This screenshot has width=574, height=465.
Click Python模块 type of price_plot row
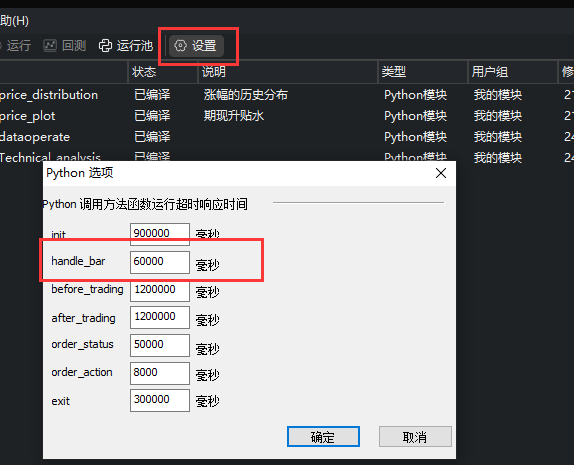click(x=415, y=116)
